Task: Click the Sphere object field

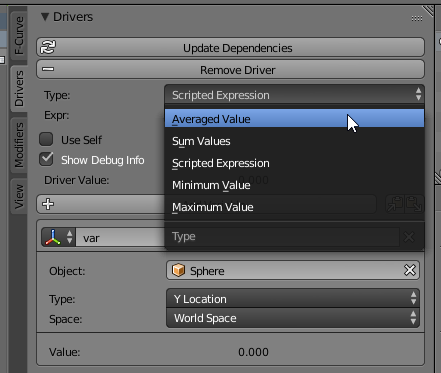Action: [x=293, y=270]
